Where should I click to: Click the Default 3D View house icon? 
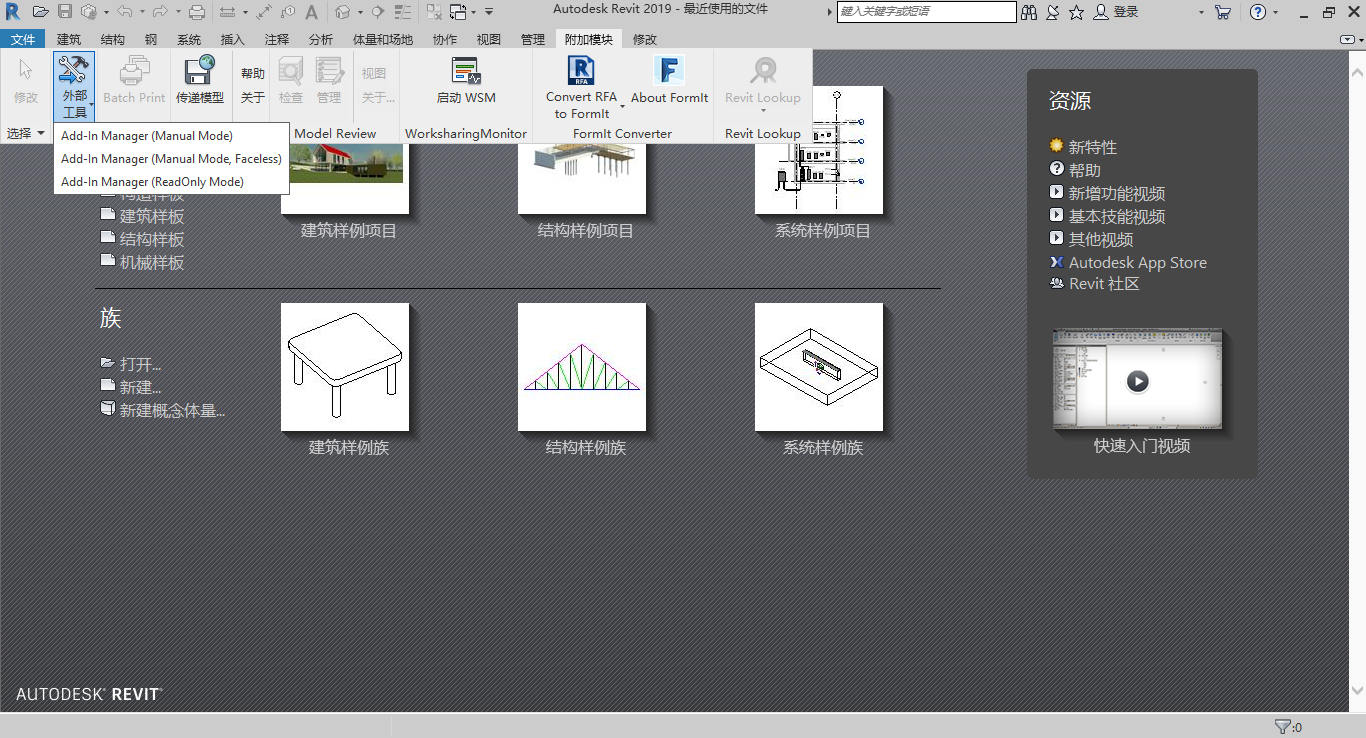click(343, 12)
